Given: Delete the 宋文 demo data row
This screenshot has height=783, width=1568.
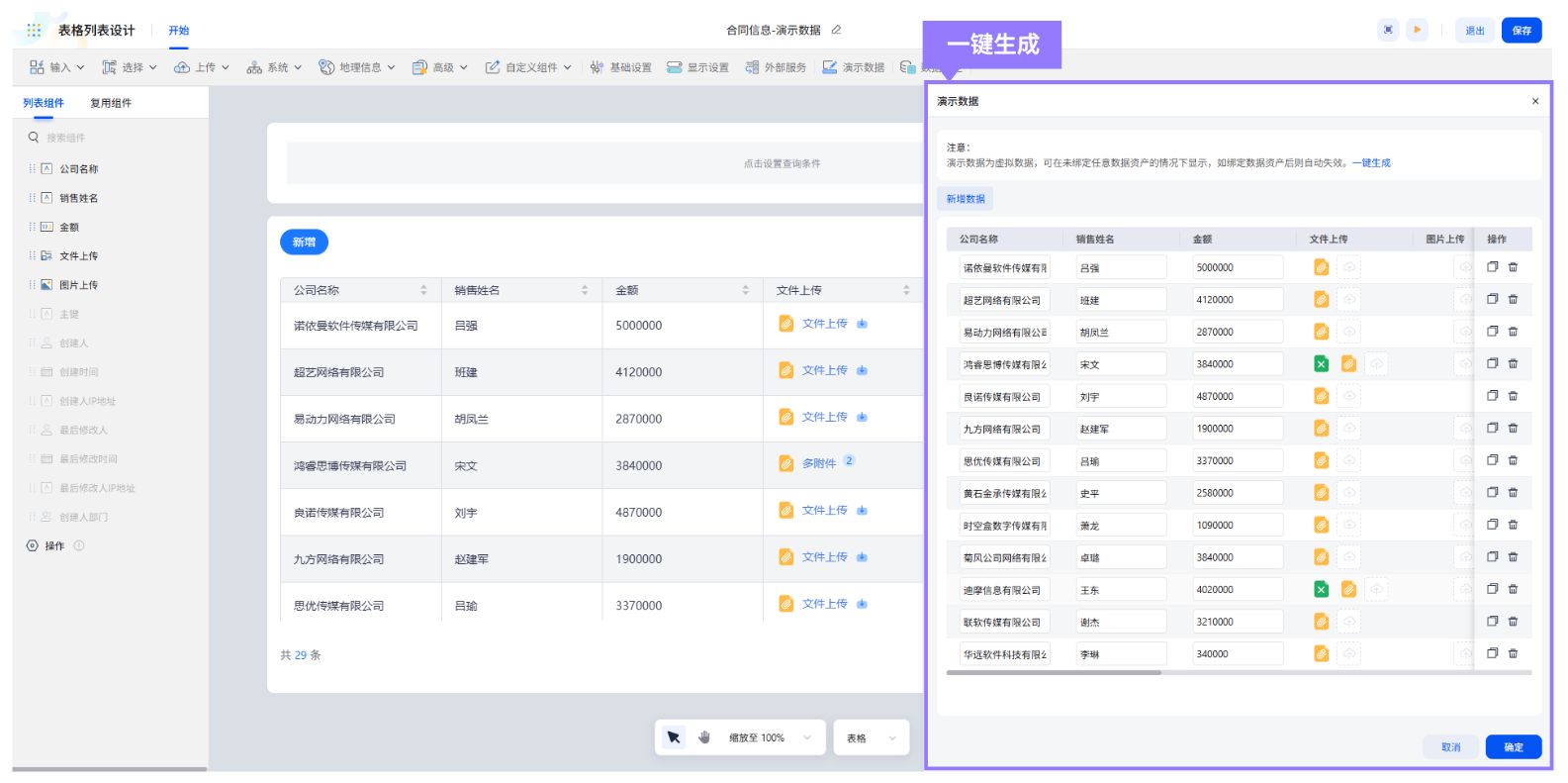Looking at the screenshot, I should click(1513, 363).
